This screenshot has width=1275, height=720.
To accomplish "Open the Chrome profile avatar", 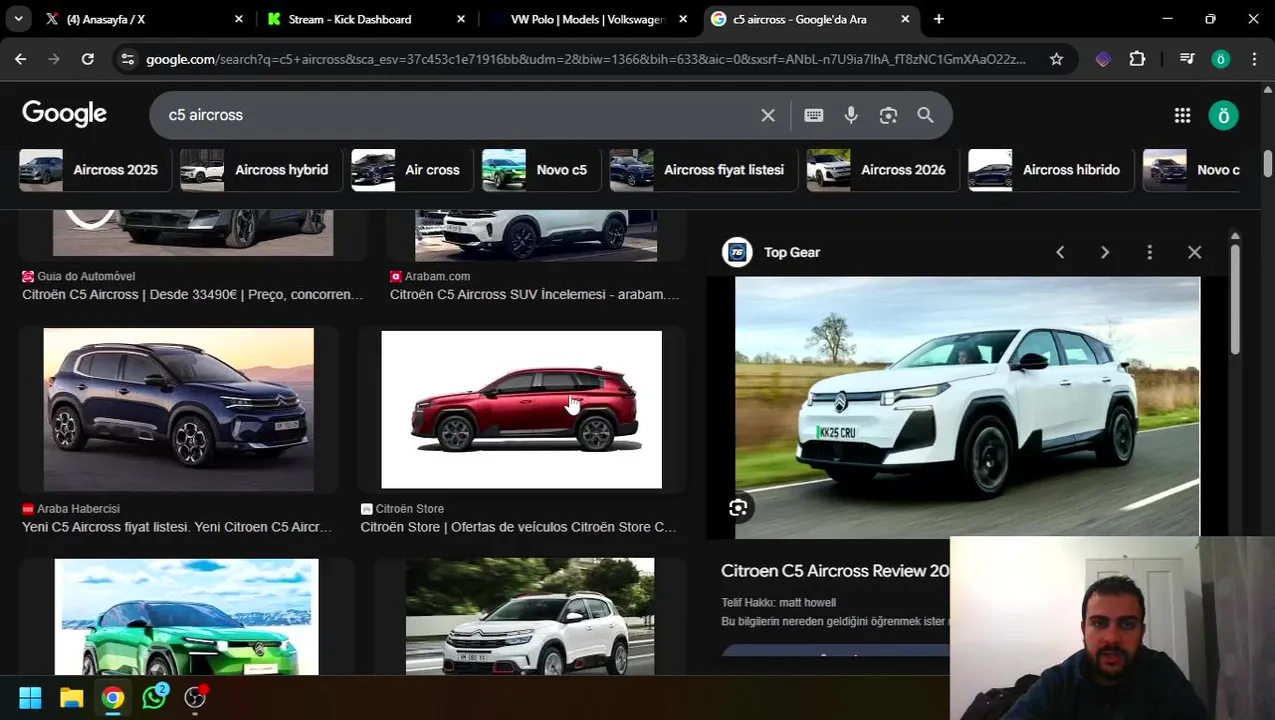I will coord(1220,59).
